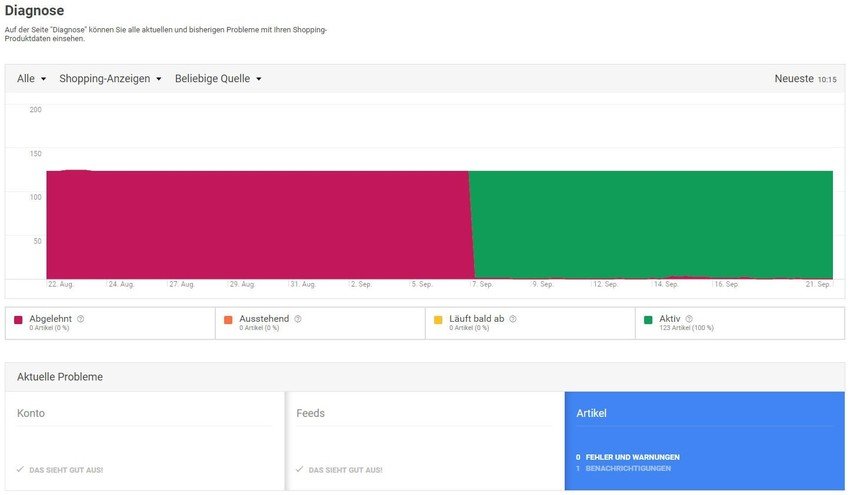Select the Feeds problems tab
The image size is (850, 495).
coord(424,441)
